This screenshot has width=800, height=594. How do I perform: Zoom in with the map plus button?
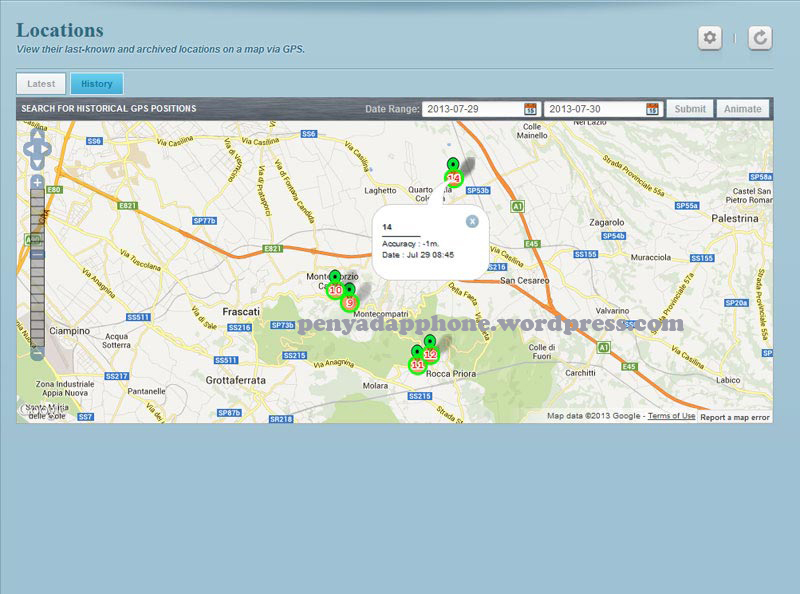pos(37,183)
